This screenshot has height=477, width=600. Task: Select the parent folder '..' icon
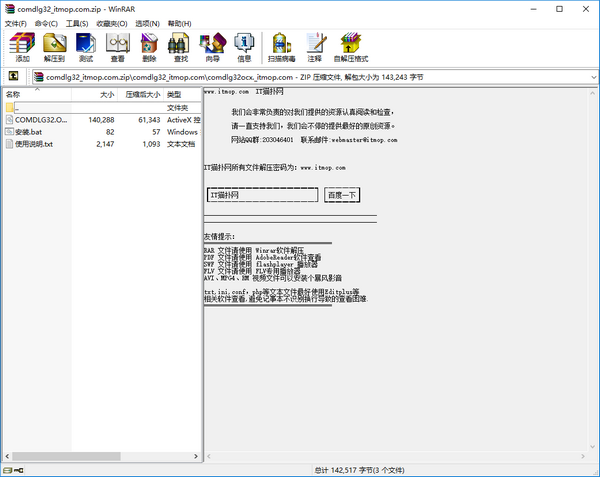coord(10,107)
